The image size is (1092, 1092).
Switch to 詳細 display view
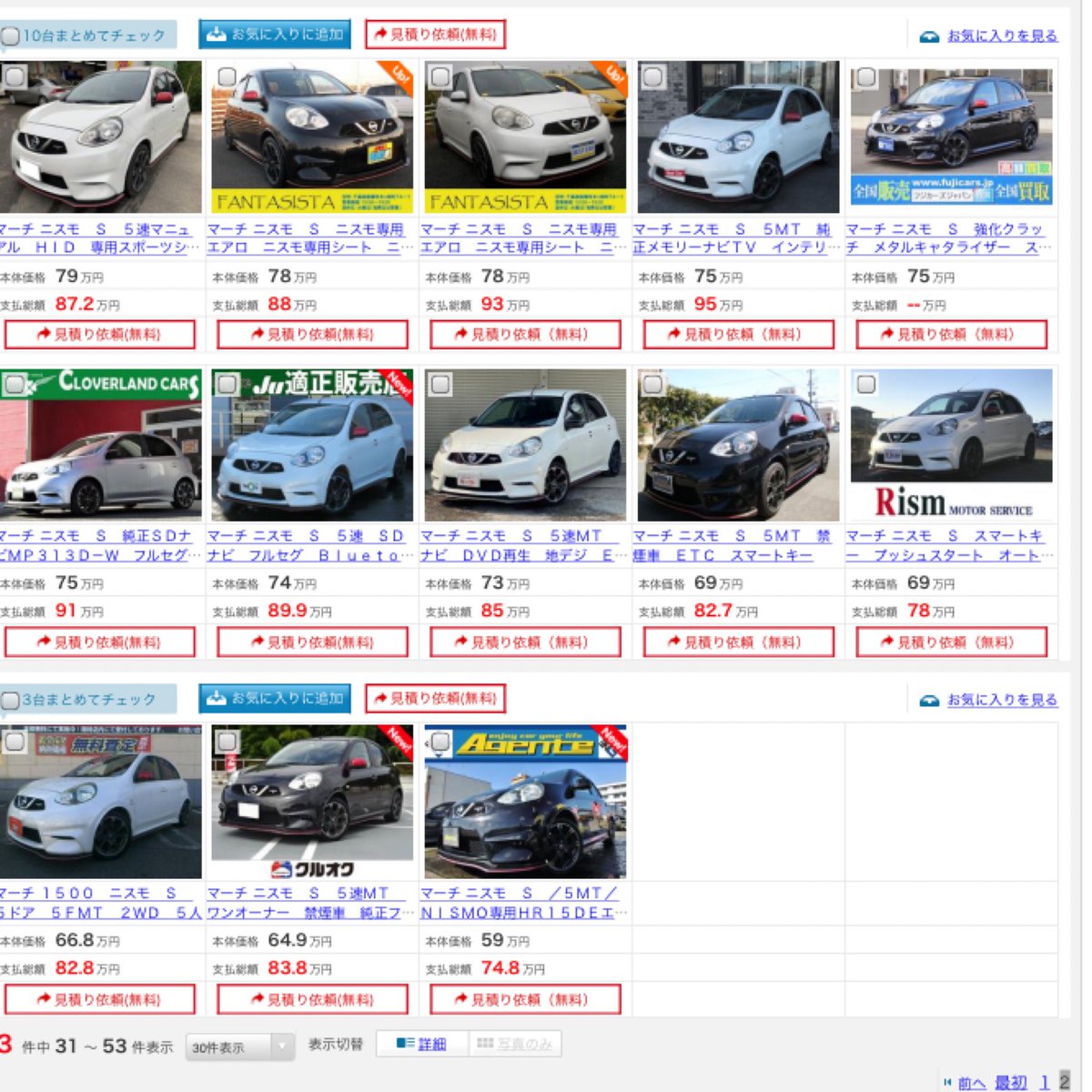tap(421, 1044)
